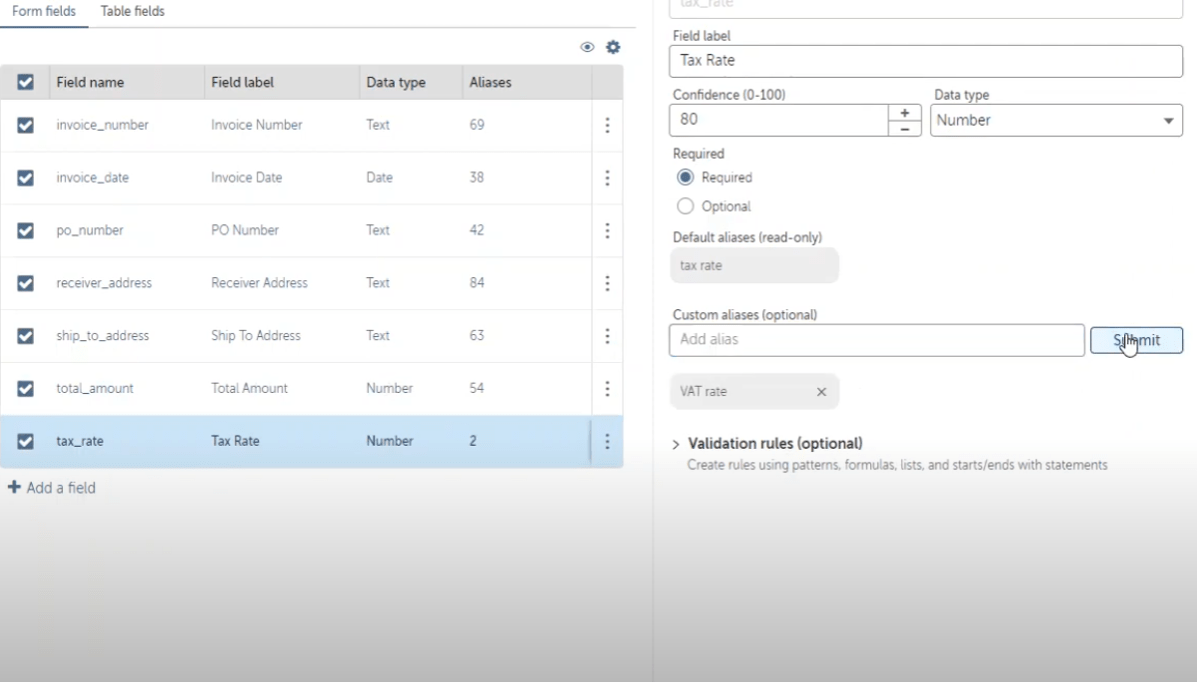
Task: Uncheck the select-all fields header checkbox
Action: [26, 82]
